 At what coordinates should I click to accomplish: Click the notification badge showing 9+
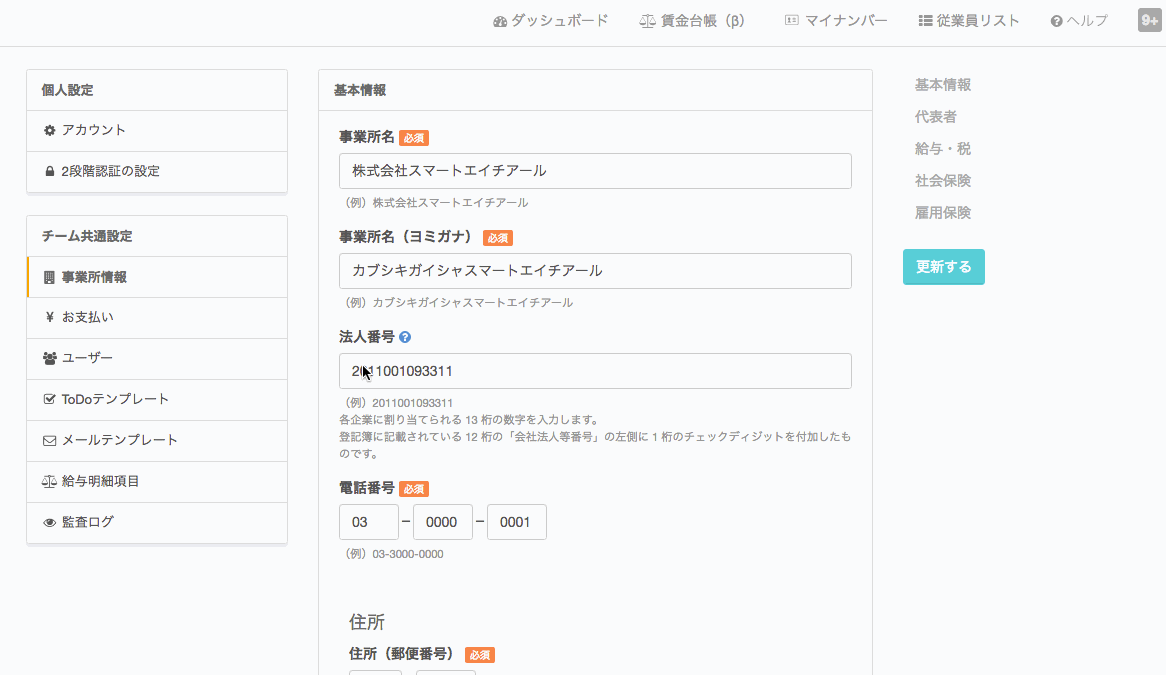1149,18
